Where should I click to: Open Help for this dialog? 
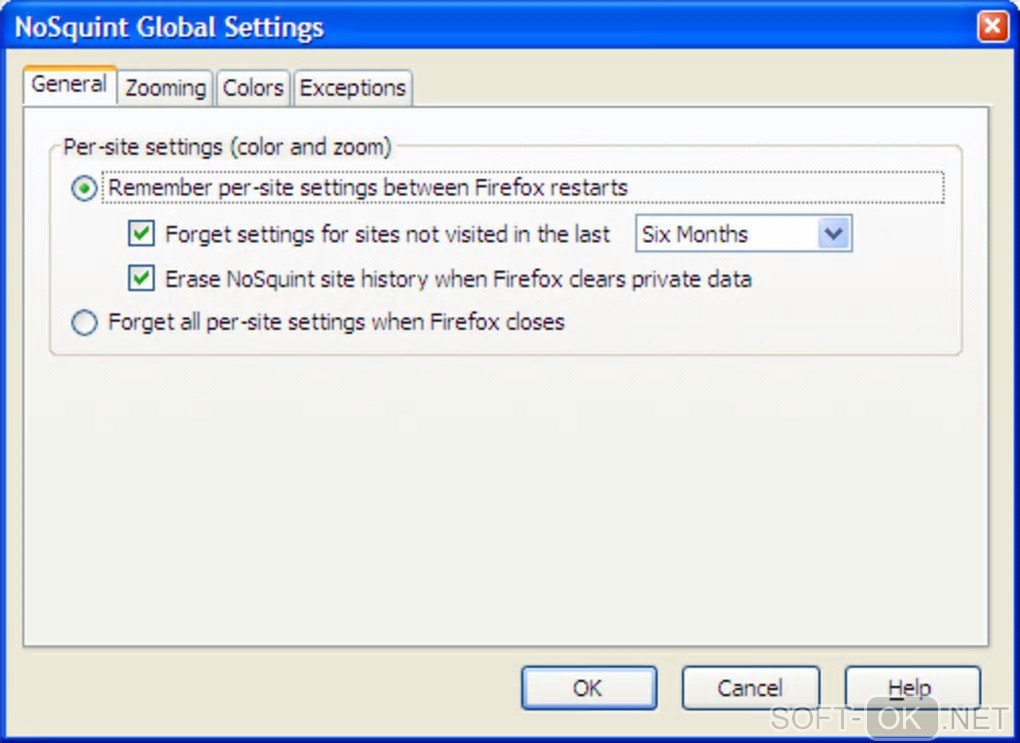coord(911,688)
